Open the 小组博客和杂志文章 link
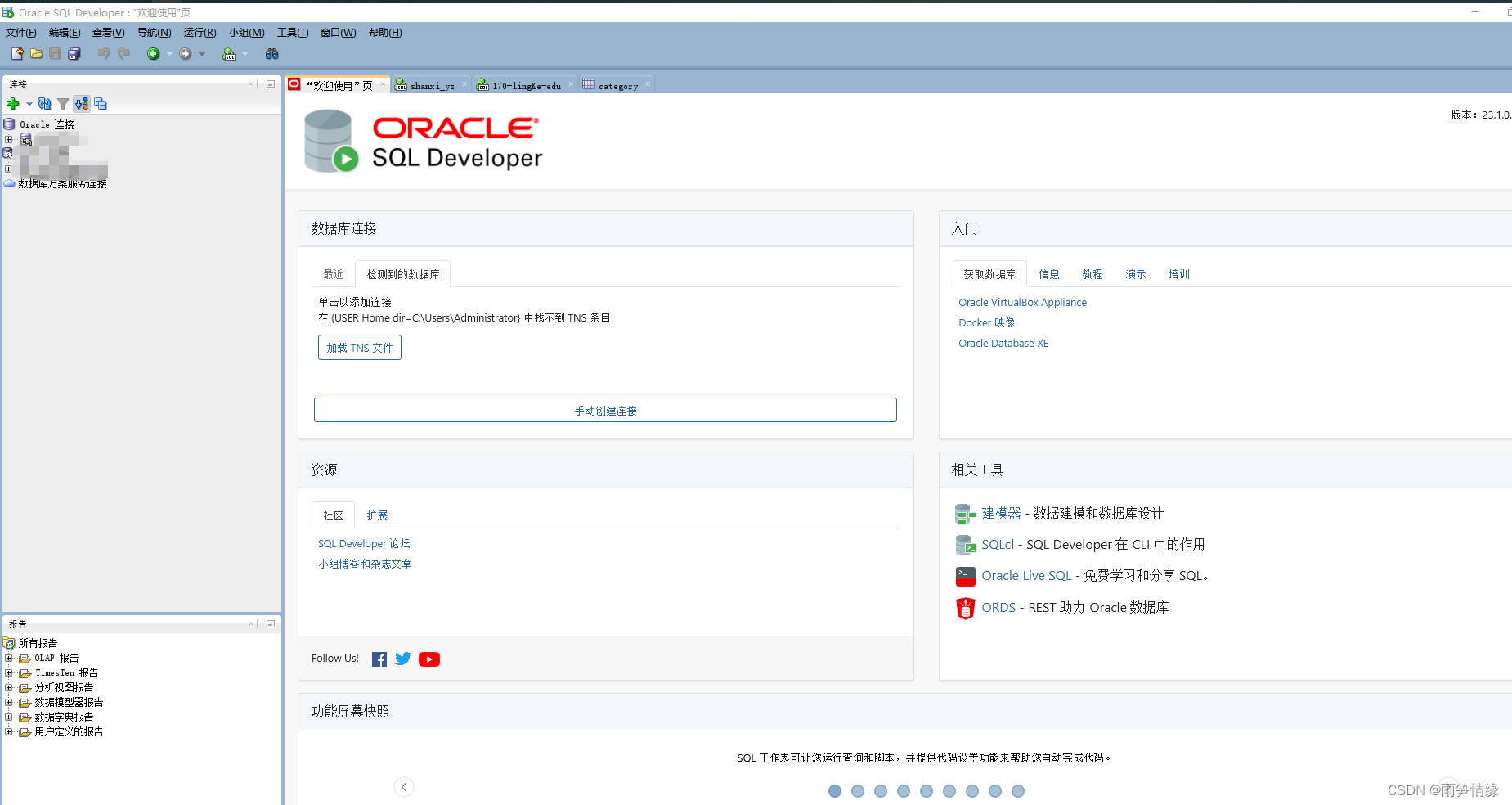 point(365,564)
